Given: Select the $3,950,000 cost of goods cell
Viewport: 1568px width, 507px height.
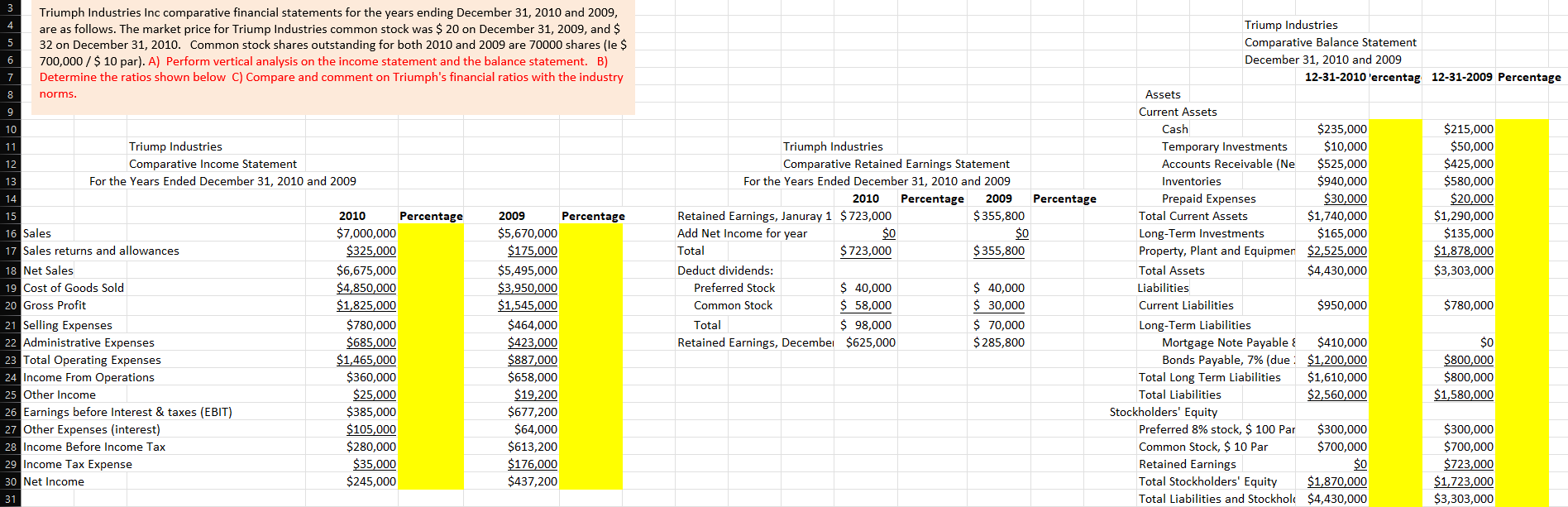Looking at the screenshot, I should (x=527, y=288).
